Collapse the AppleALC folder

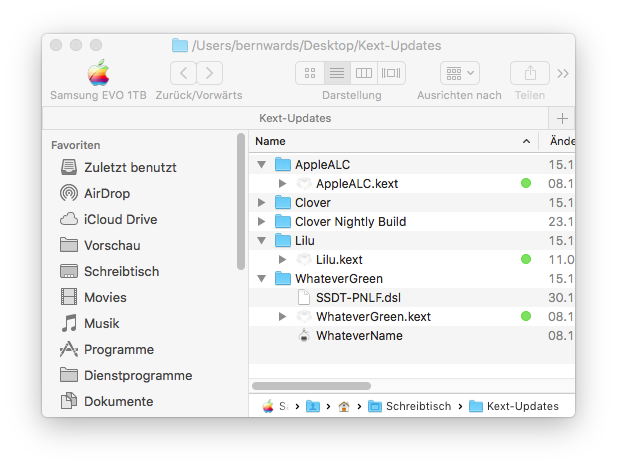tap(262, 165)
